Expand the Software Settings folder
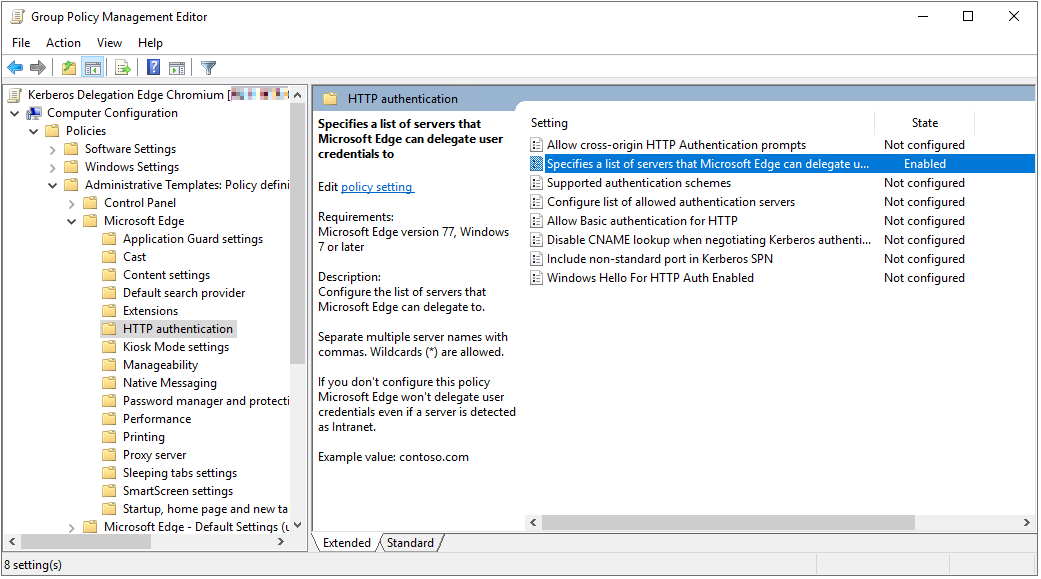 50,148
